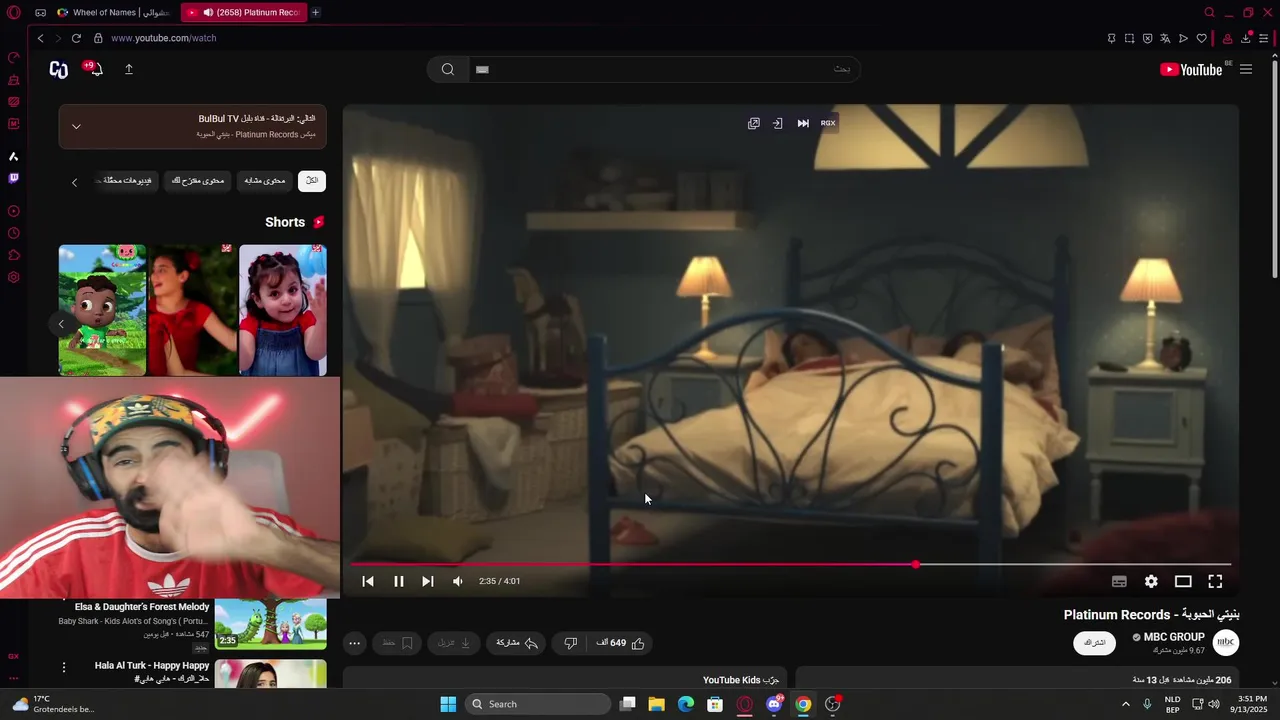Open the cartoon boy Short thumbnail

102,310
